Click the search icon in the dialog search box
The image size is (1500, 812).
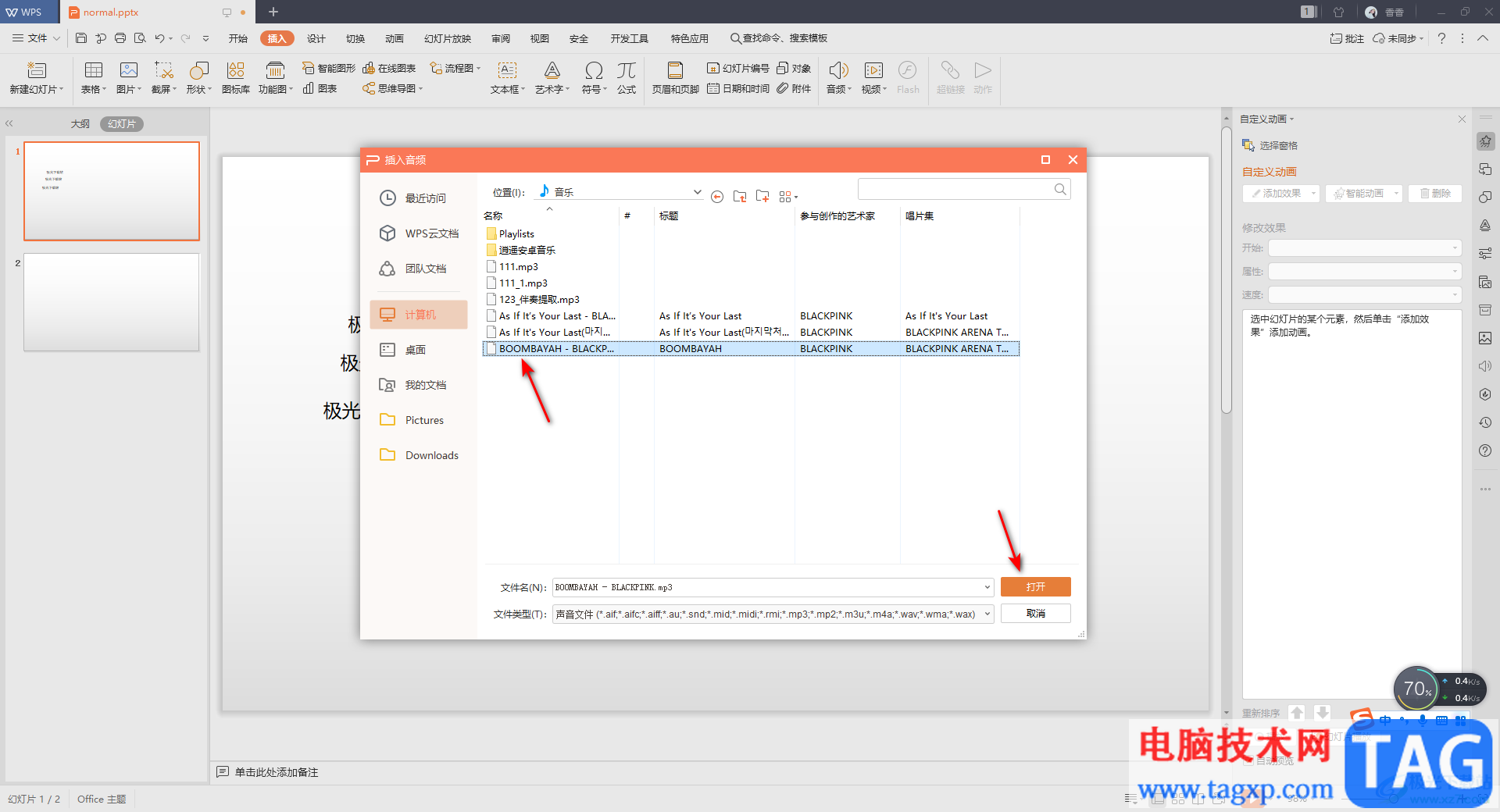pos(1060,189)
